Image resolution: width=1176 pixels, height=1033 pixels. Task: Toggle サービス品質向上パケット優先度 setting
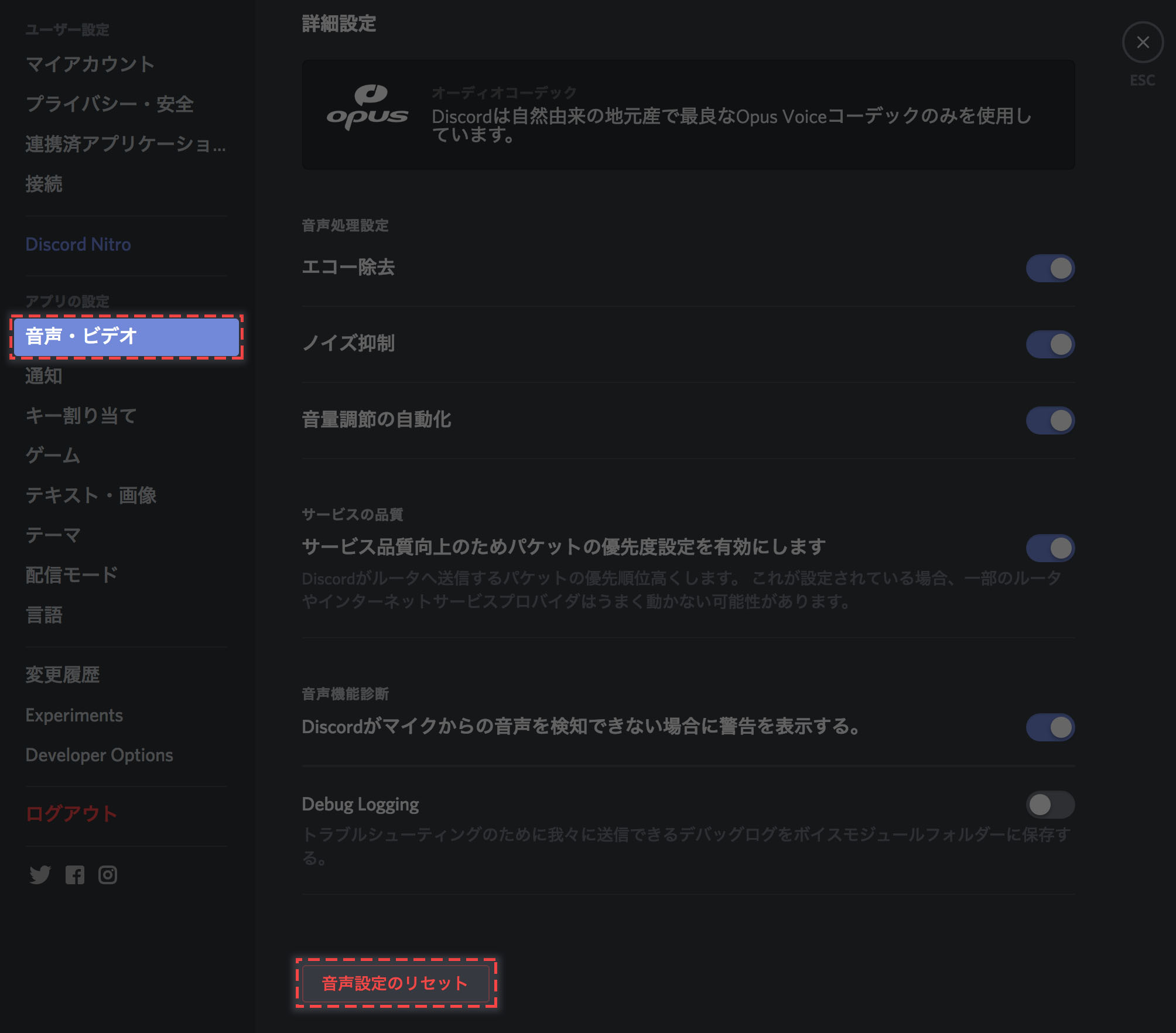[x=1050, y=546]
